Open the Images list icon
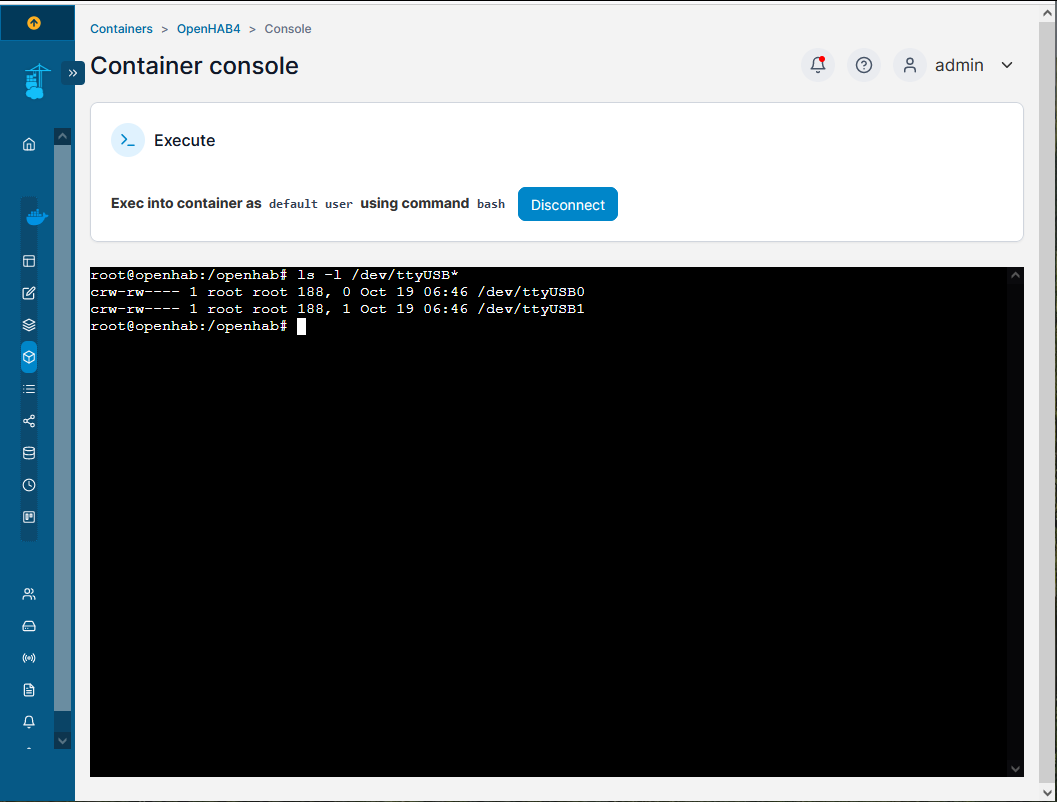1057x802 pixels. click(x=29, y=389)
